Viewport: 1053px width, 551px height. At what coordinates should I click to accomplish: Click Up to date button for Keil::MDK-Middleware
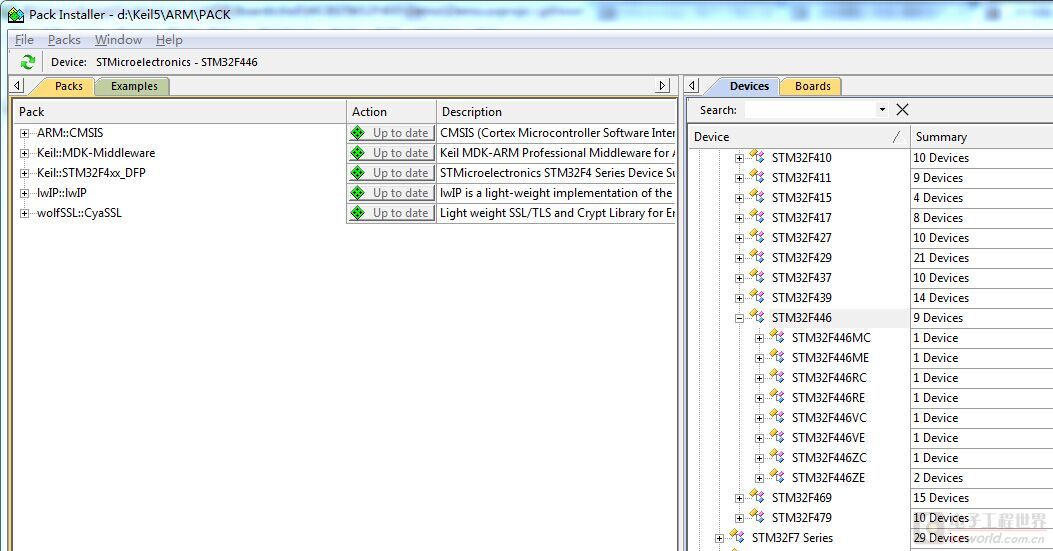pos(392,153)
